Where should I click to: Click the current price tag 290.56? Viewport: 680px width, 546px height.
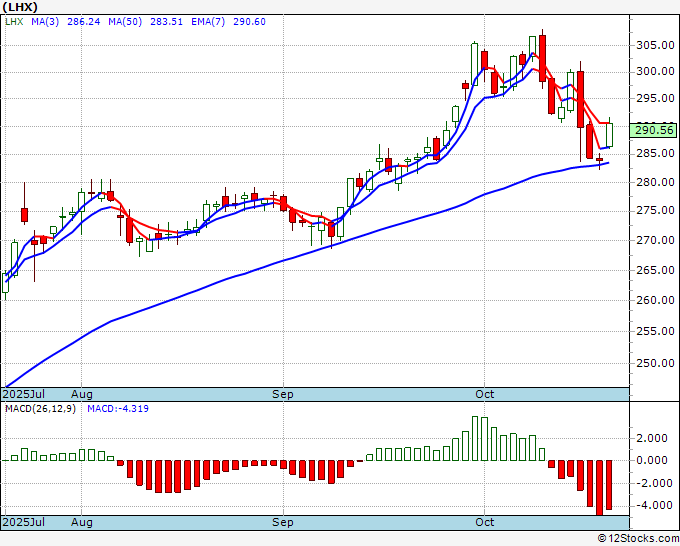(654, 130)
